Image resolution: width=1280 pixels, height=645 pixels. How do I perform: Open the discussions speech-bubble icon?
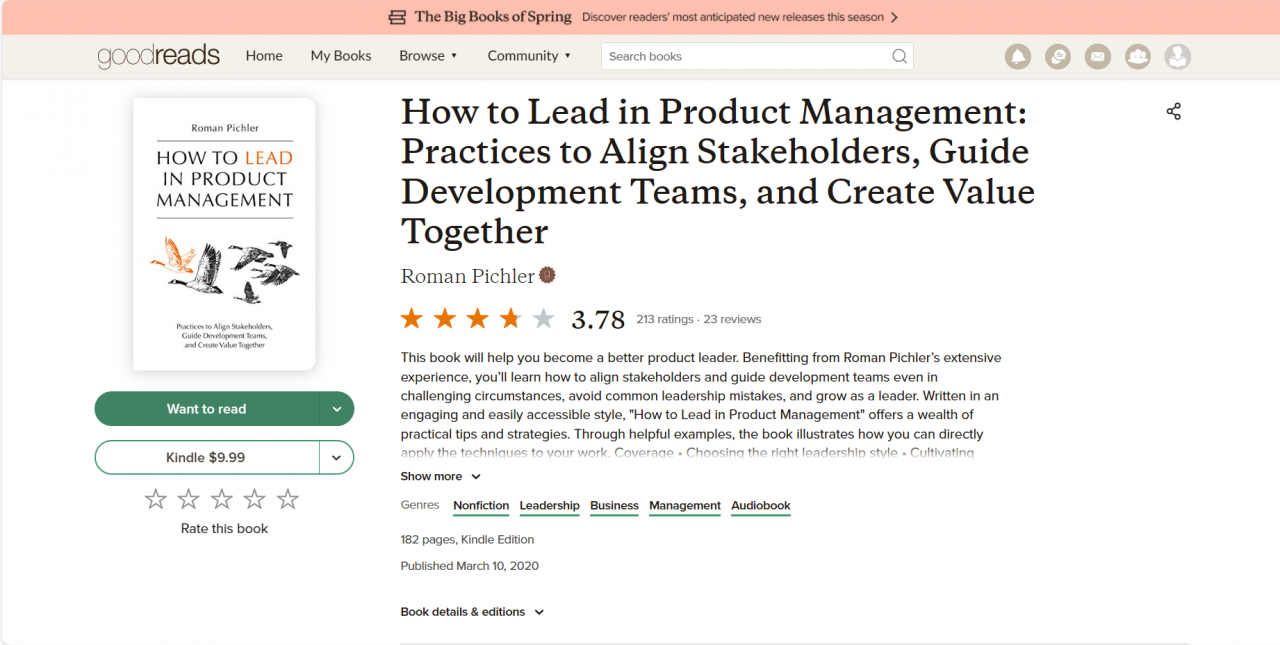(1058, 56)
